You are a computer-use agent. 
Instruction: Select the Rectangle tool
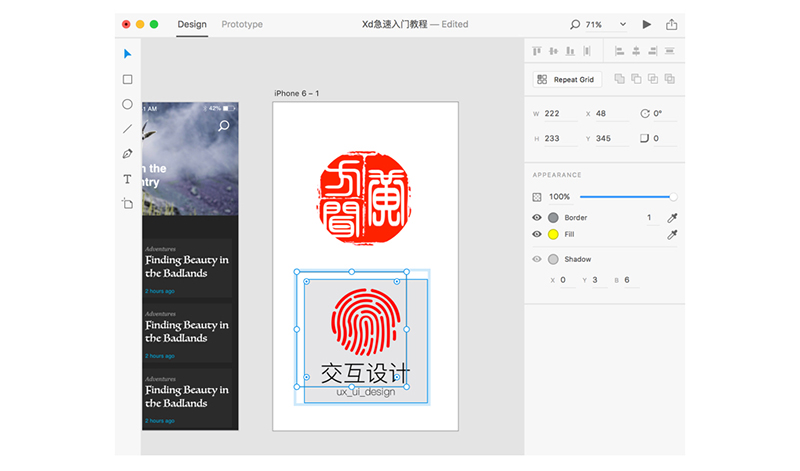127,79
